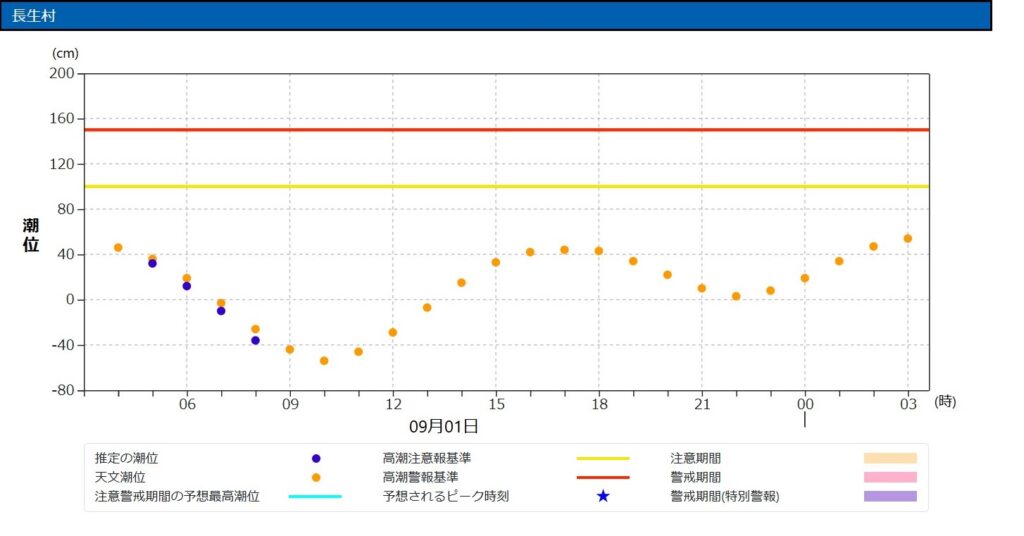The width and height of the screenshot is (1024, 536).
Task: Click the orange tide point at 18 o'clock
Action: [x=599, y=251]
